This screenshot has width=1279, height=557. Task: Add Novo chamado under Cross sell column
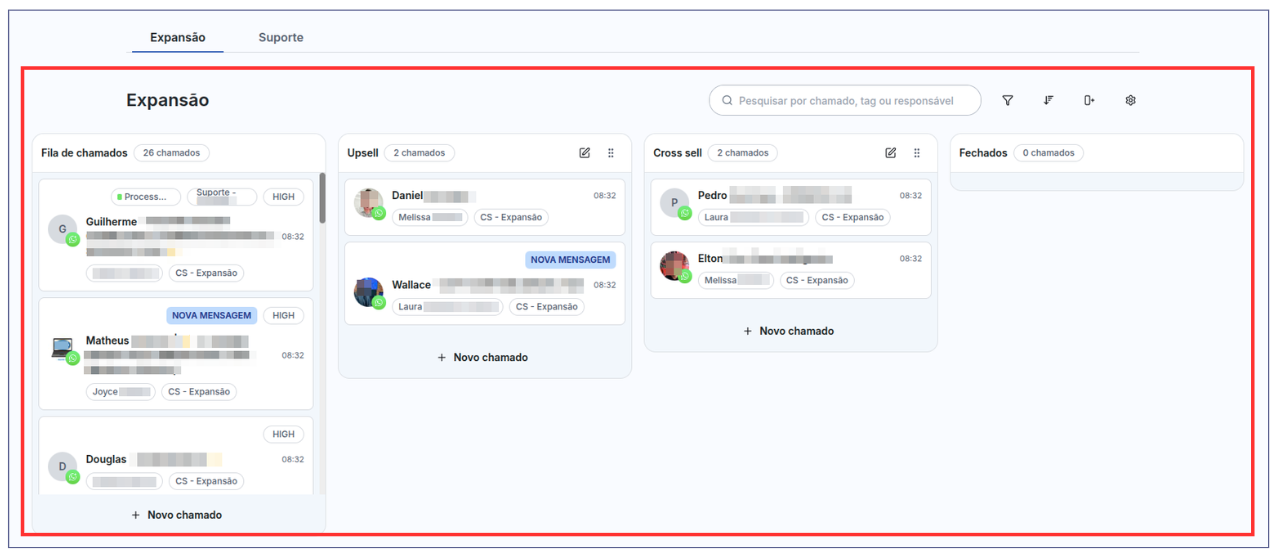(x=789, y=331)
